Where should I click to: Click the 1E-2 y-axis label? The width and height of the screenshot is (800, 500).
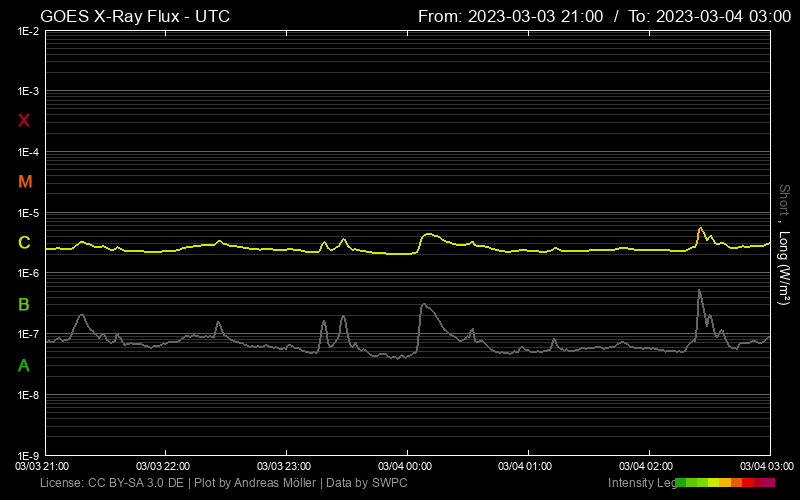pyautogui.click(x=29, y=32)
